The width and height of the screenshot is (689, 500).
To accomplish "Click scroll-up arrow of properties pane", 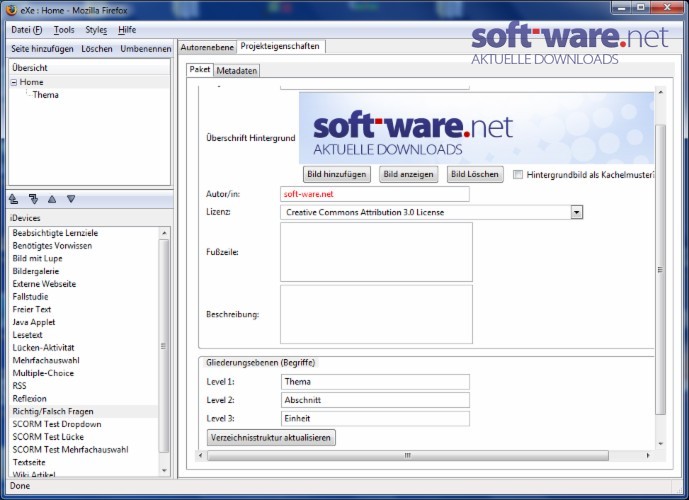I will pos(660,92).
